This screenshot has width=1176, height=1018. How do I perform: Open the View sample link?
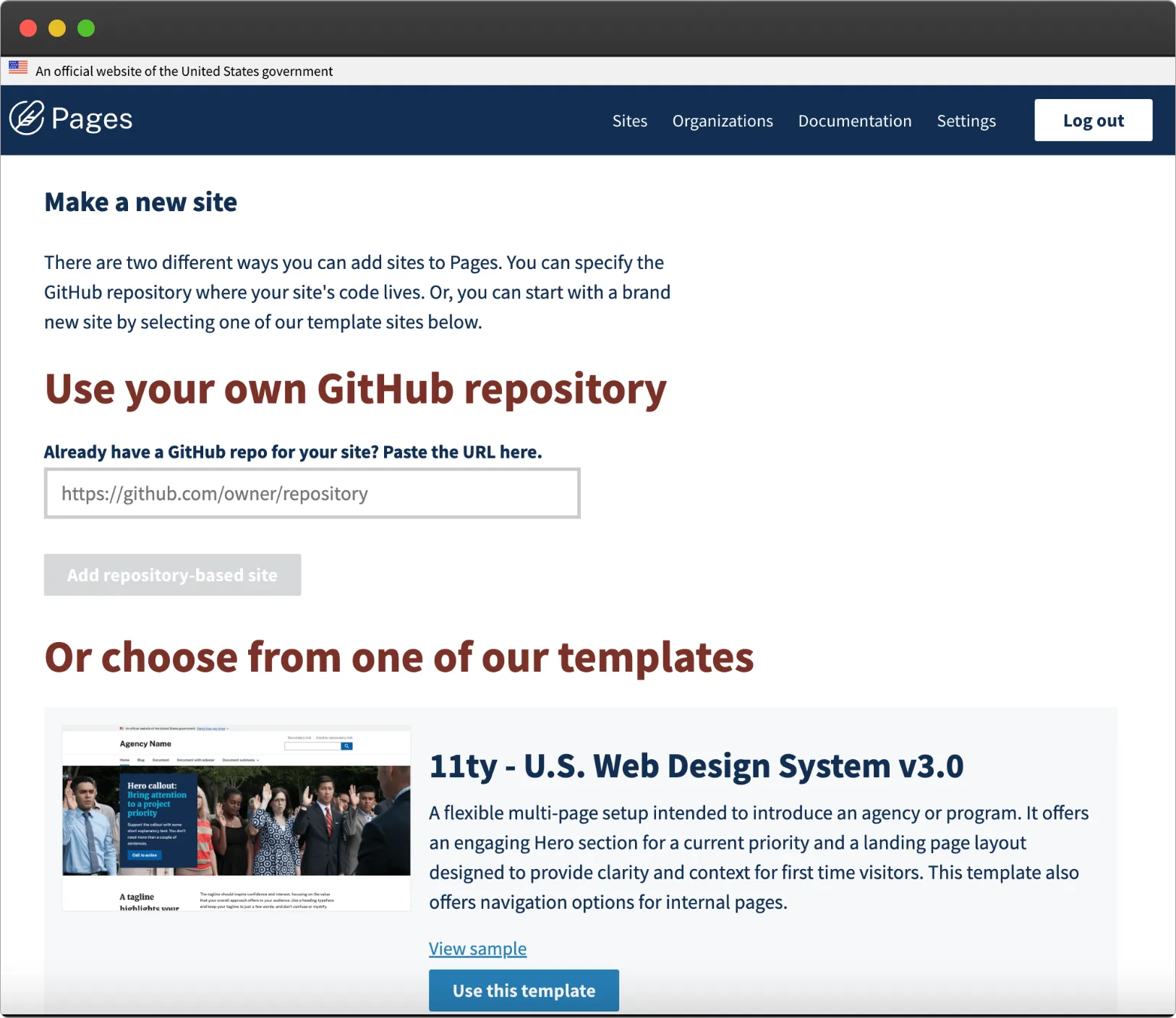[x=477, y=949]
